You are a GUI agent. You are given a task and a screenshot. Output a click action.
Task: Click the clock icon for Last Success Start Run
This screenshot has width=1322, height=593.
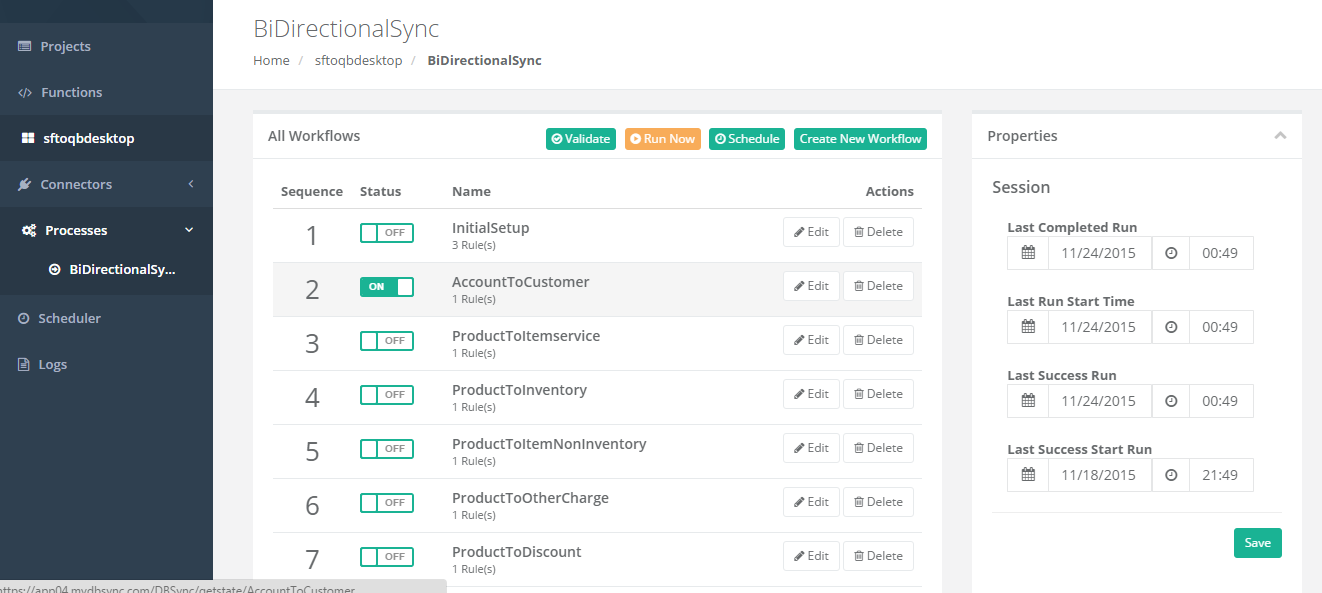tap(1171, 475)
